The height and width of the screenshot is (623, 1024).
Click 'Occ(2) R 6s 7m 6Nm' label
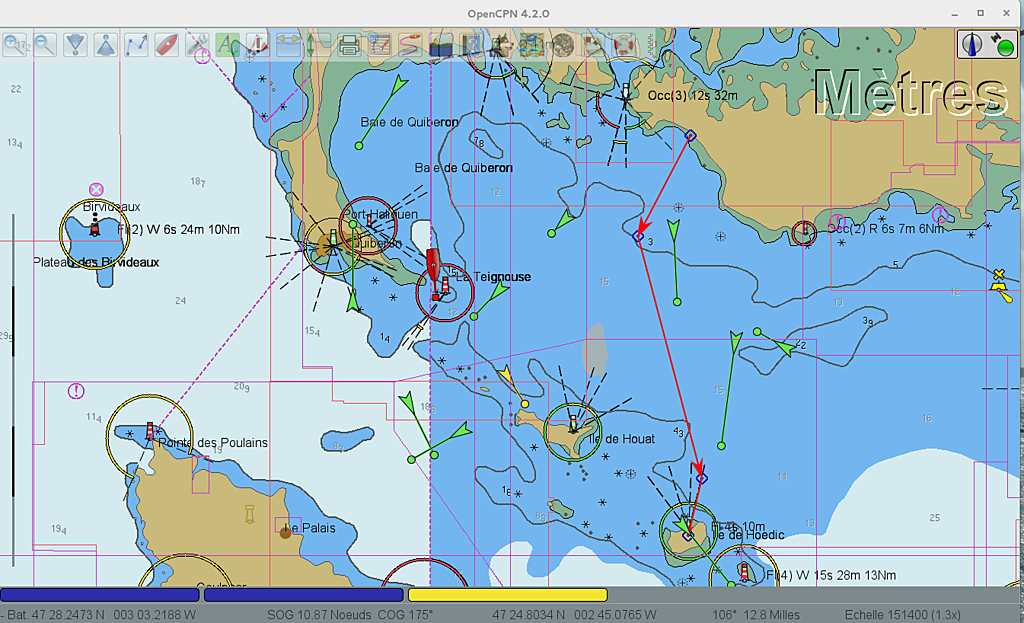[x=885, y=229]
